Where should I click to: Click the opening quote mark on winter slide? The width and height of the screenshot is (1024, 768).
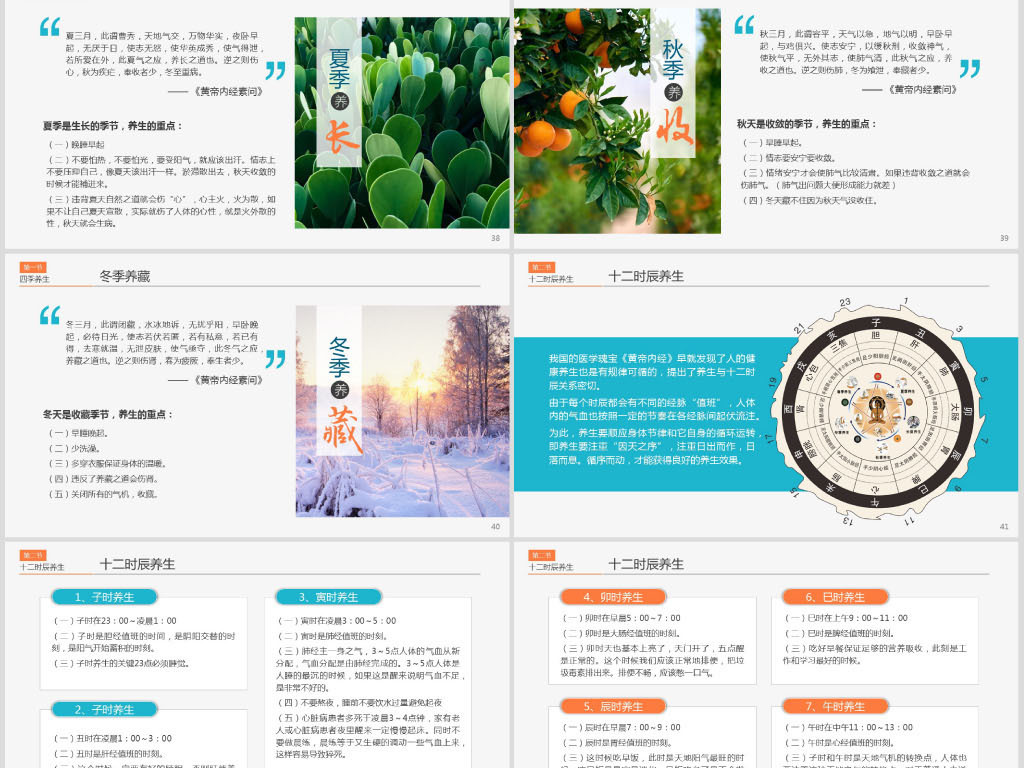pyautogui.click(x=50, y=316)
